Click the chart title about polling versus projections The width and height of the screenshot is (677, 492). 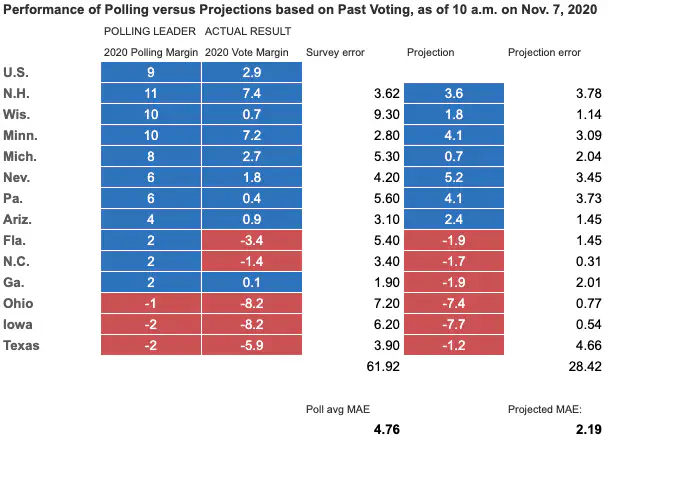click(308, 8)
